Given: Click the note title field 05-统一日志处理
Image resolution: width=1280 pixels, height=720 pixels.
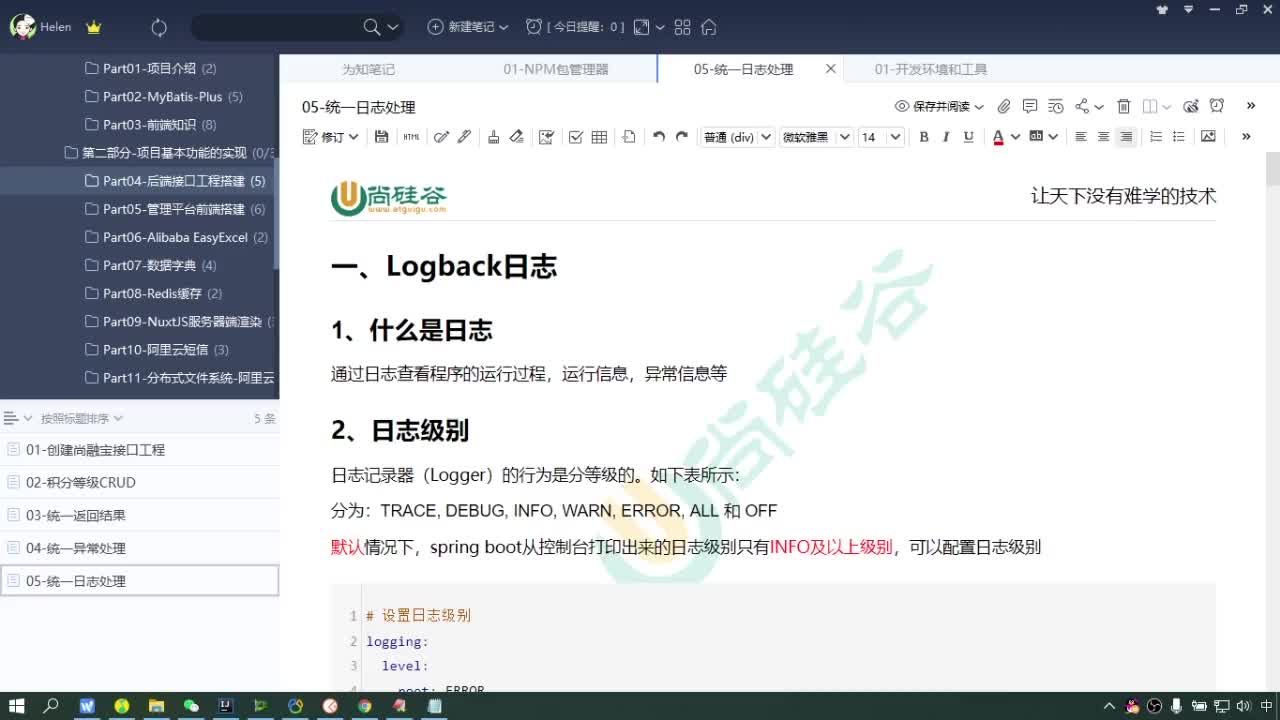Looking at the screenshot, I should tap(359, 107).
